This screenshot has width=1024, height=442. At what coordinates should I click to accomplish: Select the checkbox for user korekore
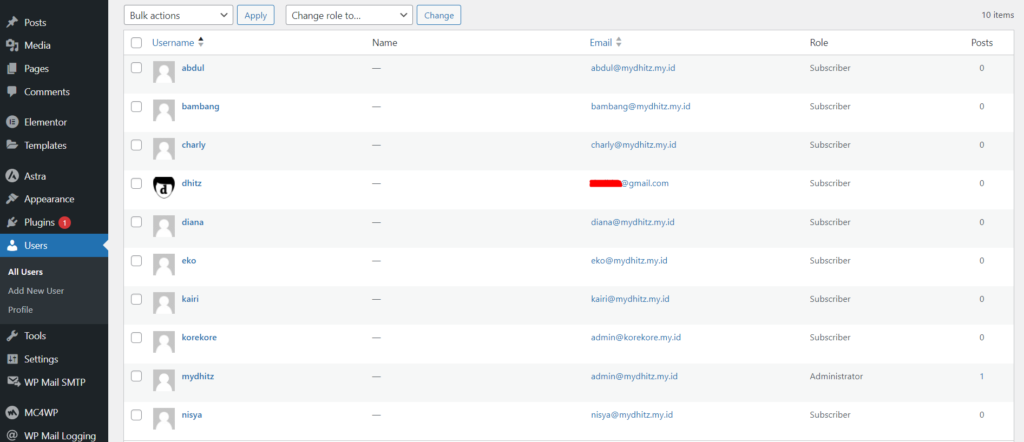click(x=136, y=337)
